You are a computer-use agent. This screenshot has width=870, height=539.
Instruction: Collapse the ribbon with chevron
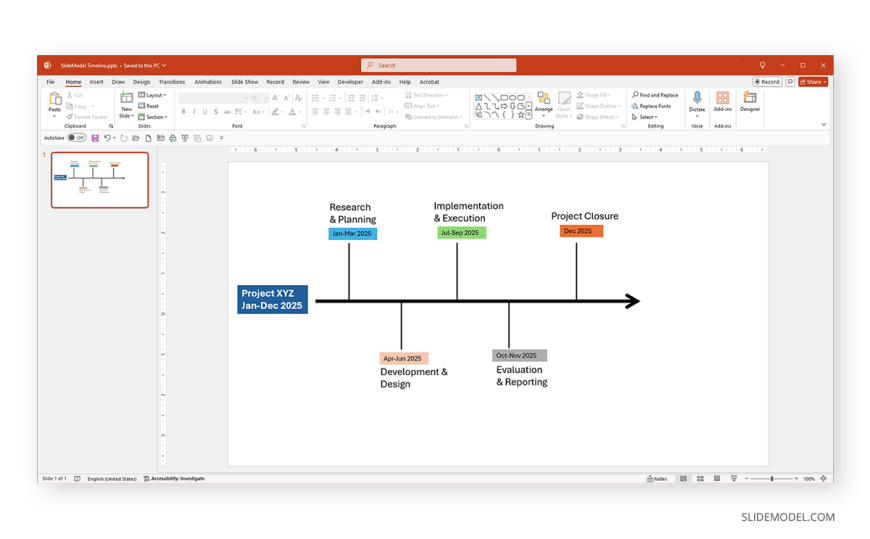pyautogui.click(x=823, y=124)
